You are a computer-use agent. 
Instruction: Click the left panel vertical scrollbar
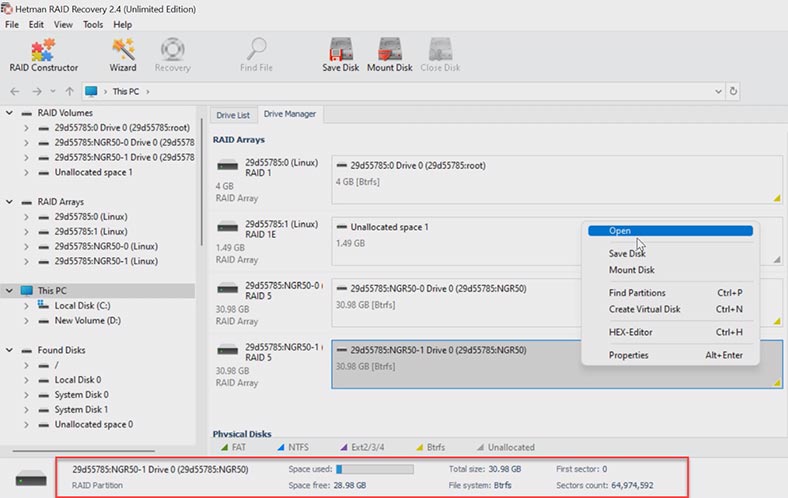pyautogui.click(x=202, y=181)
